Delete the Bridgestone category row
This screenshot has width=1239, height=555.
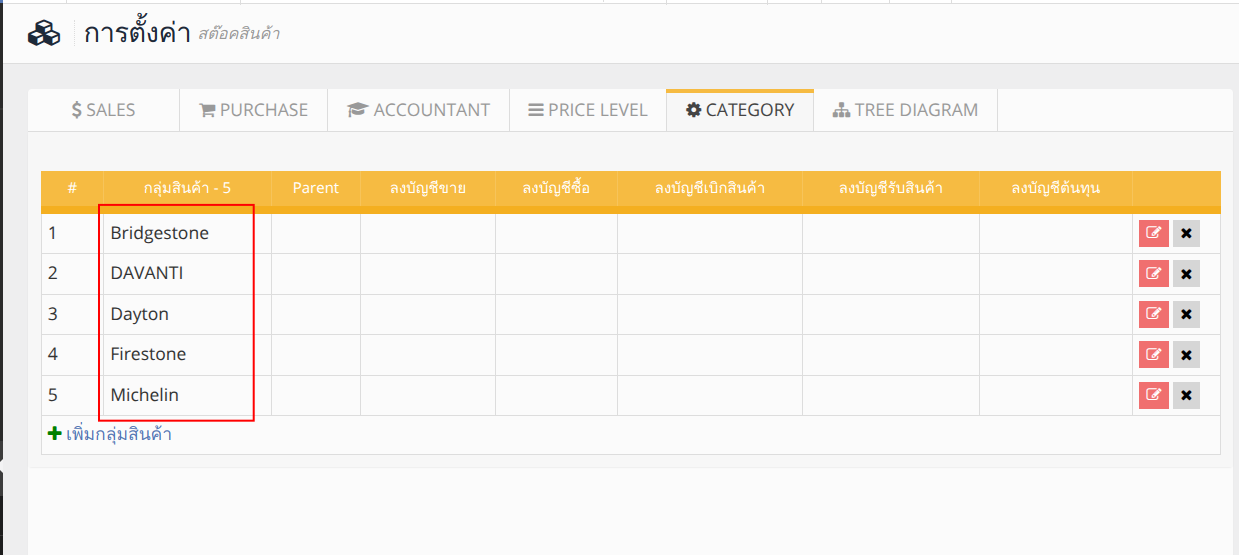click(1186, 233)
